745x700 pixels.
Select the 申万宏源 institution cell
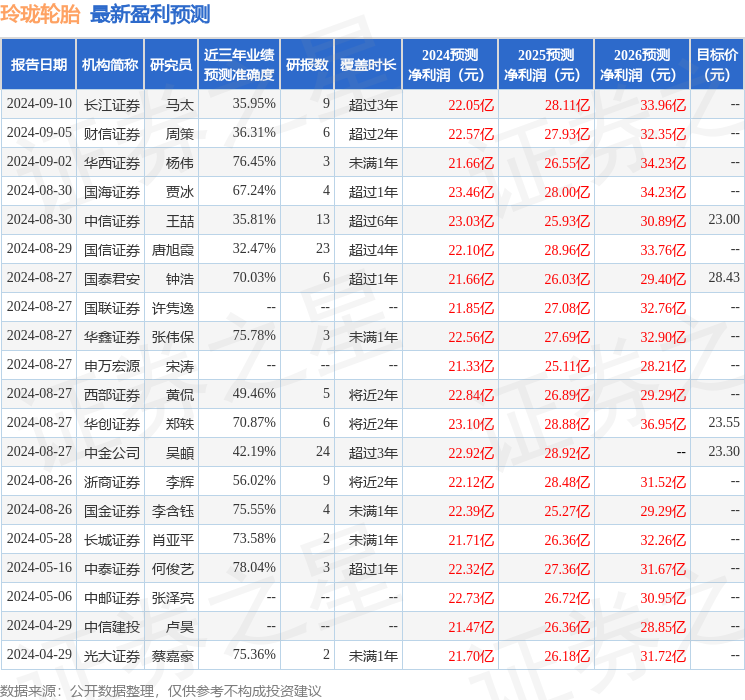pos(112,366)
